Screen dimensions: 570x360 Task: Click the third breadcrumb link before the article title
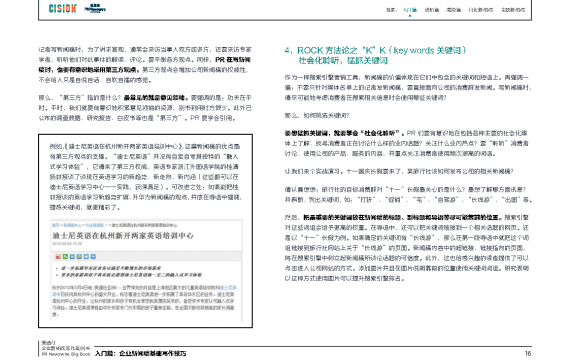point(94,225)
